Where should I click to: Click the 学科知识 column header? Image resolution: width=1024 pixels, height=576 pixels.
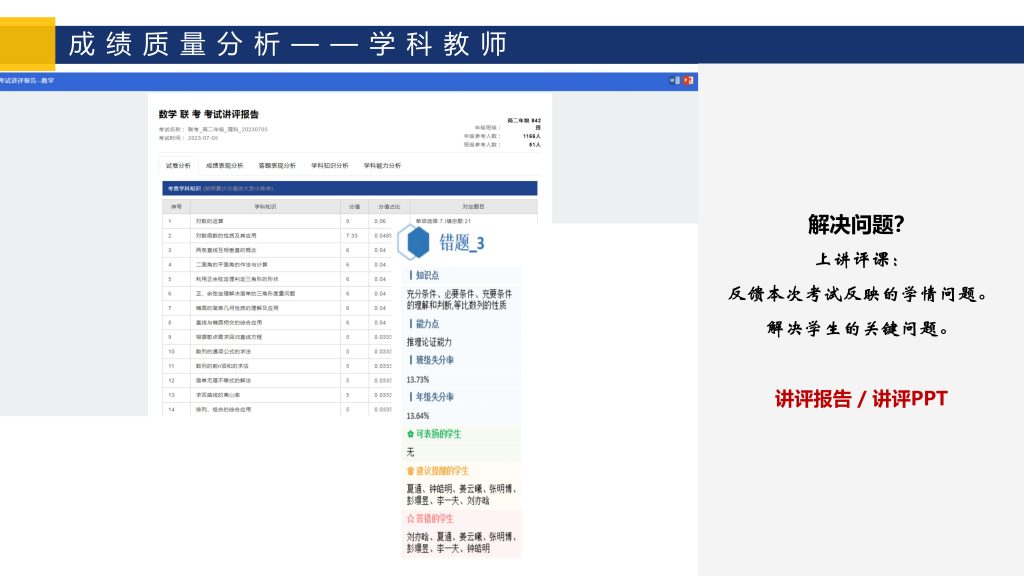pyautogui.click(x=264, y=206)
